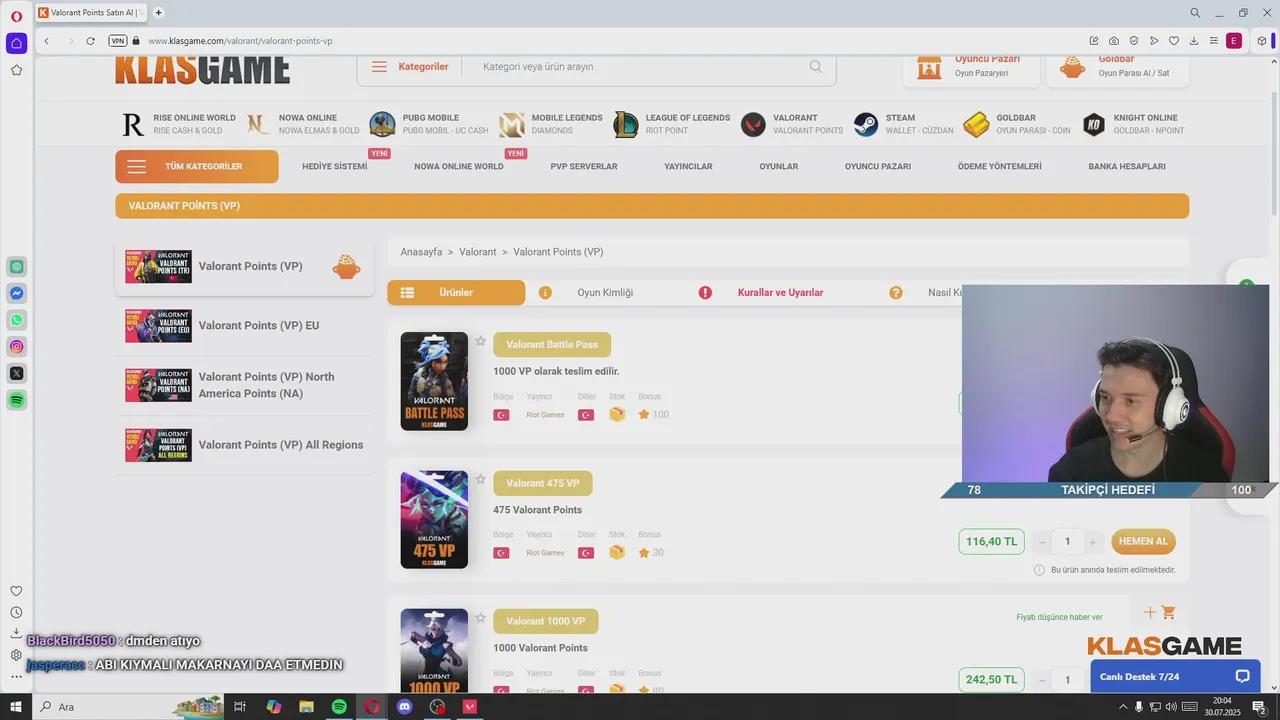Open Rise Online World category
The height and width of the screenshot is (720, 1280).
click(179, 124)
